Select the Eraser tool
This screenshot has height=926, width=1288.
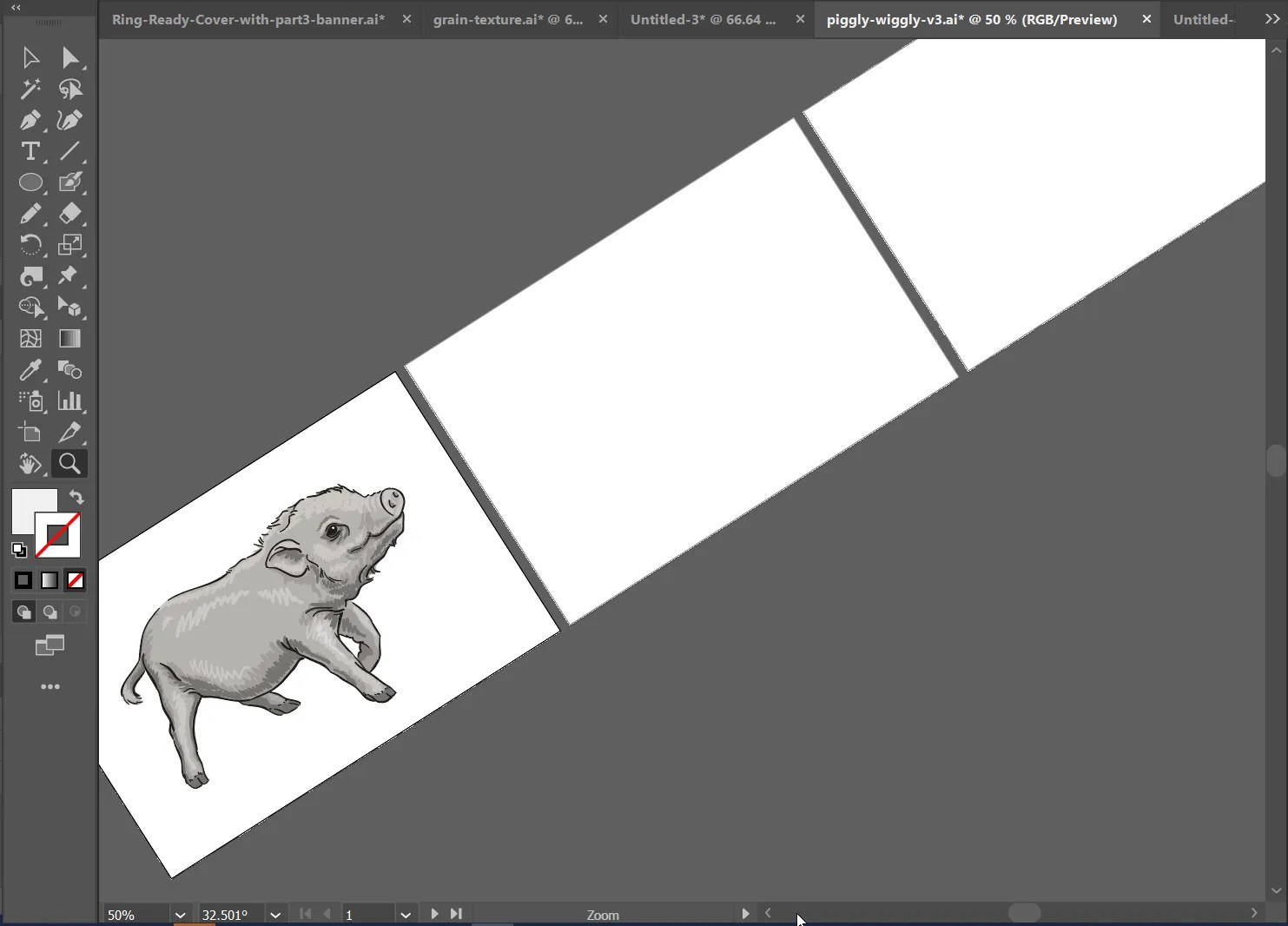[x=70, y=214]
